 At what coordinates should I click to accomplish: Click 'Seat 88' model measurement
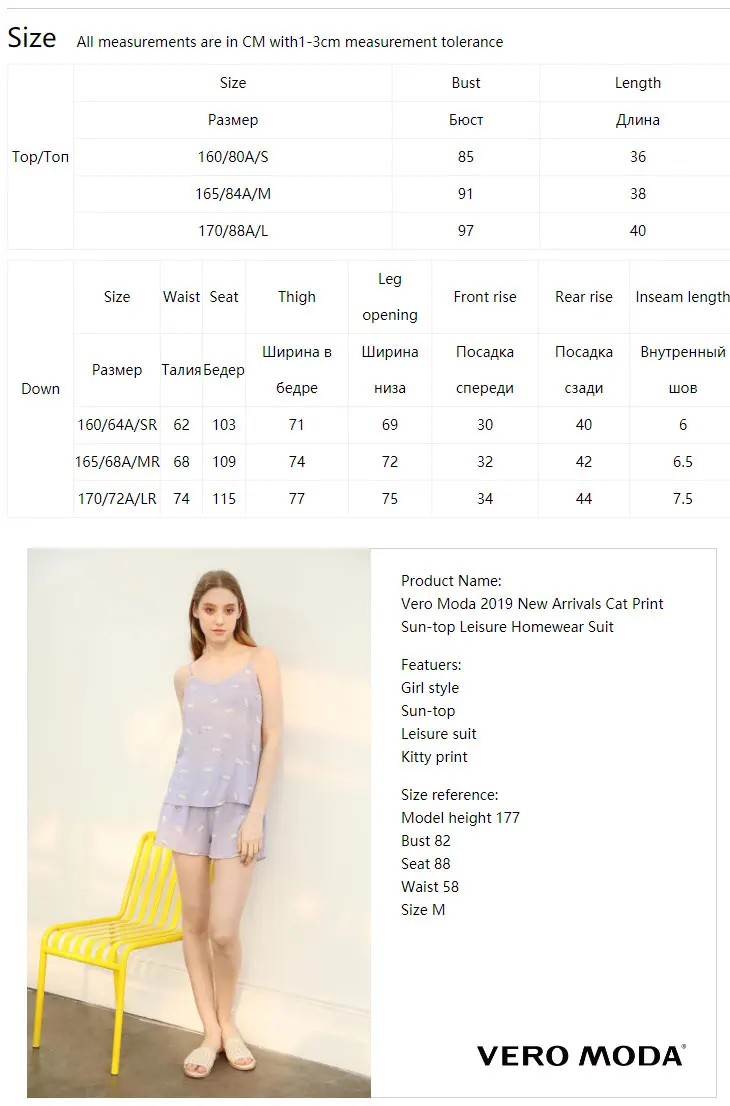[x=426, y=863]
